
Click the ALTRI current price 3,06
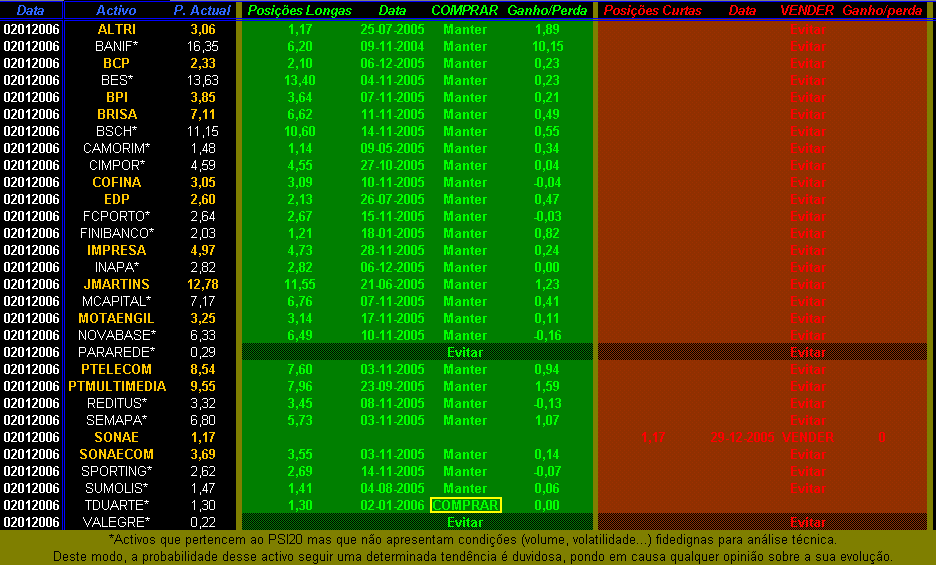[203, 29]
